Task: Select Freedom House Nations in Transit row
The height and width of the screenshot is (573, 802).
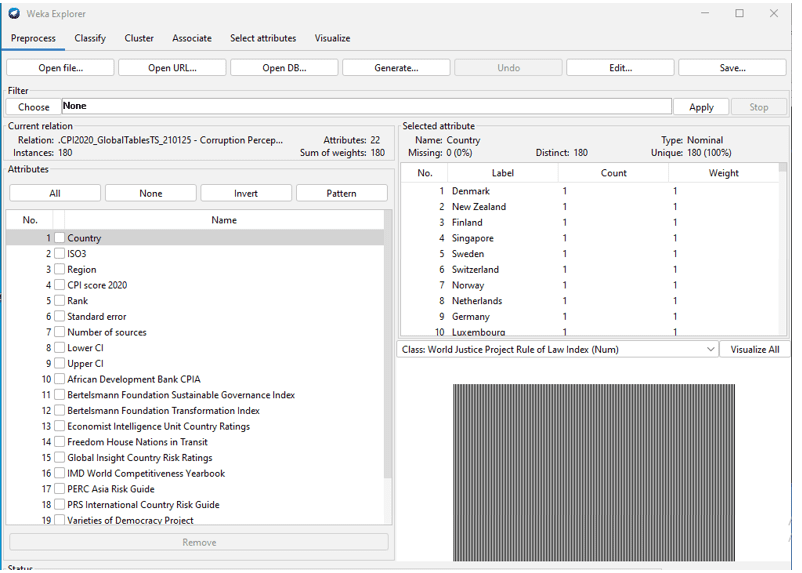Action: [195, 442]
